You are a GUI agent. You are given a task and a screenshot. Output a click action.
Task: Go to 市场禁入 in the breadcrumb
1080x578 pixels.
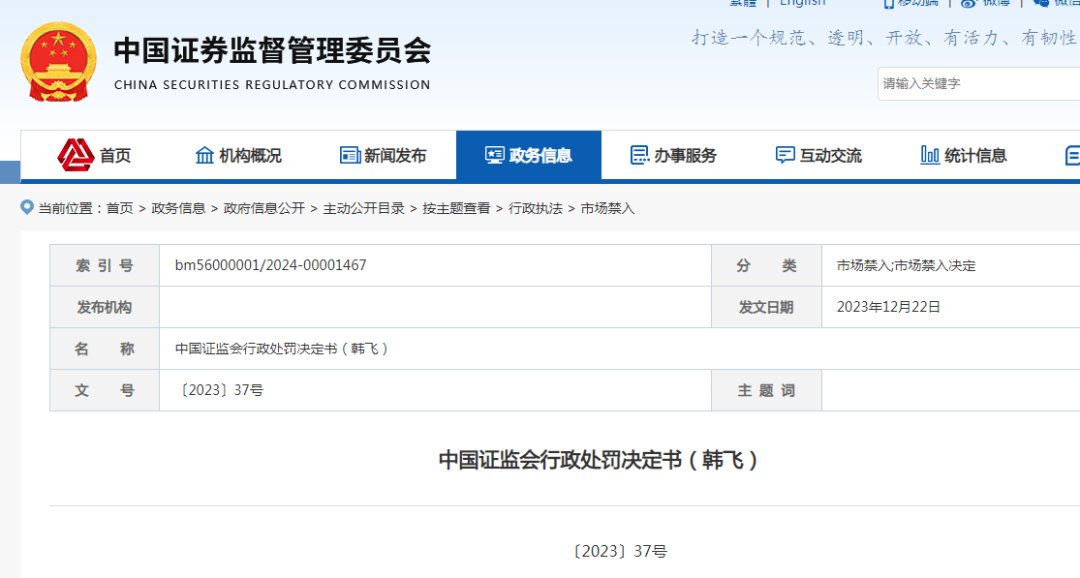point(608,208)
